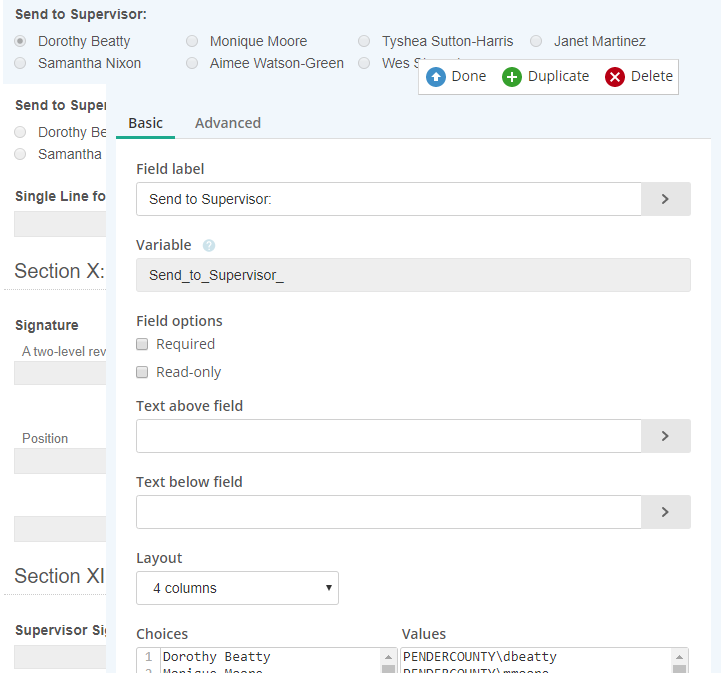Expand the Text below field arrow button
728x673 pixels.
(665, 512)
